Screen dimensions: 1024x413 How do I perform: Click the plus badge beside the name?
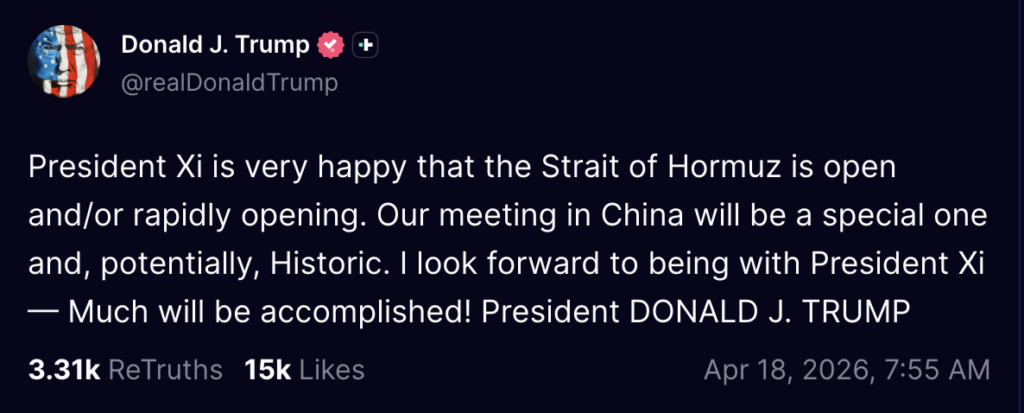click(366, 45)
